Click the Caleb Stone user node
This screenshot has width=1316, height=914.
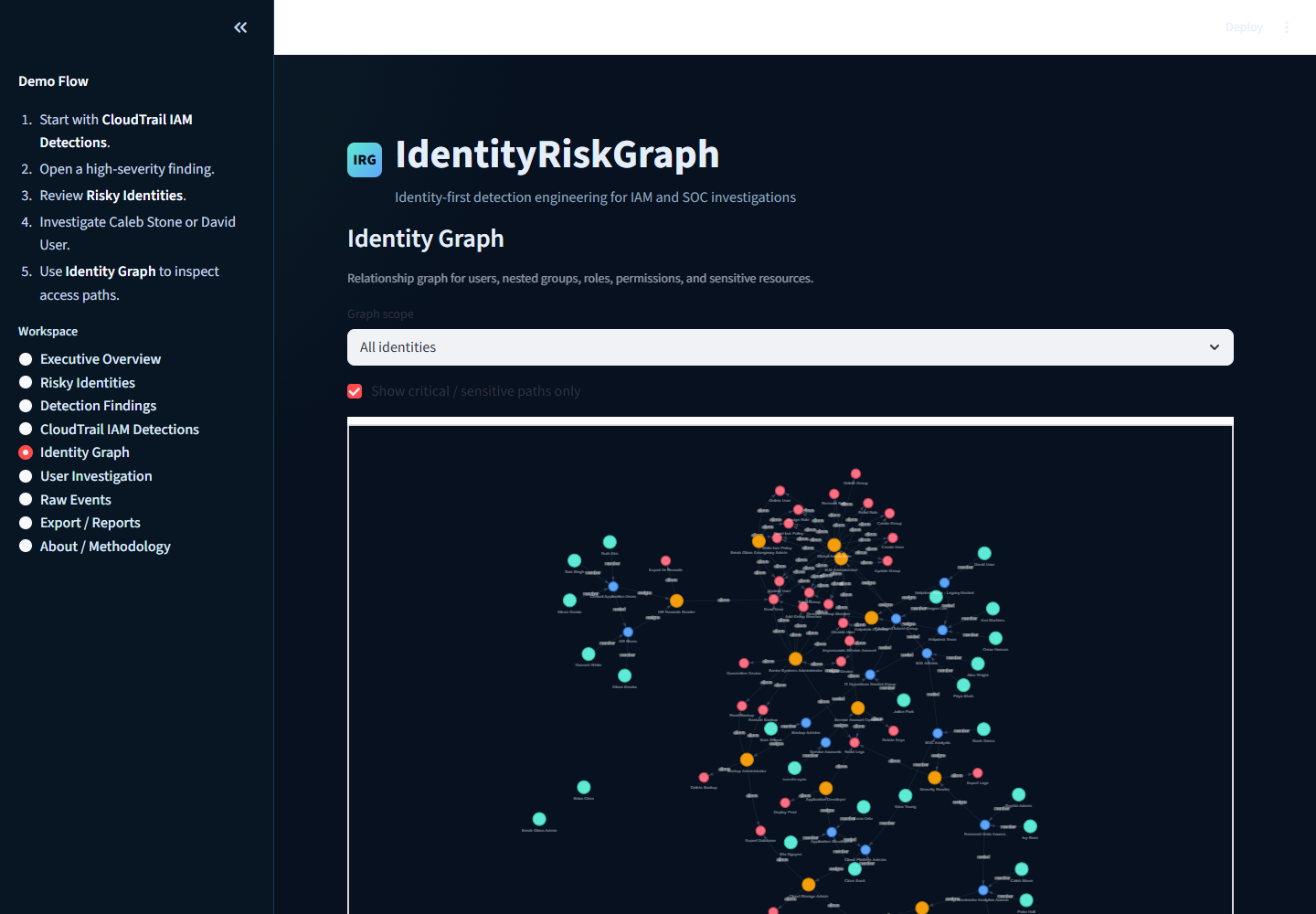[1022, 869]
